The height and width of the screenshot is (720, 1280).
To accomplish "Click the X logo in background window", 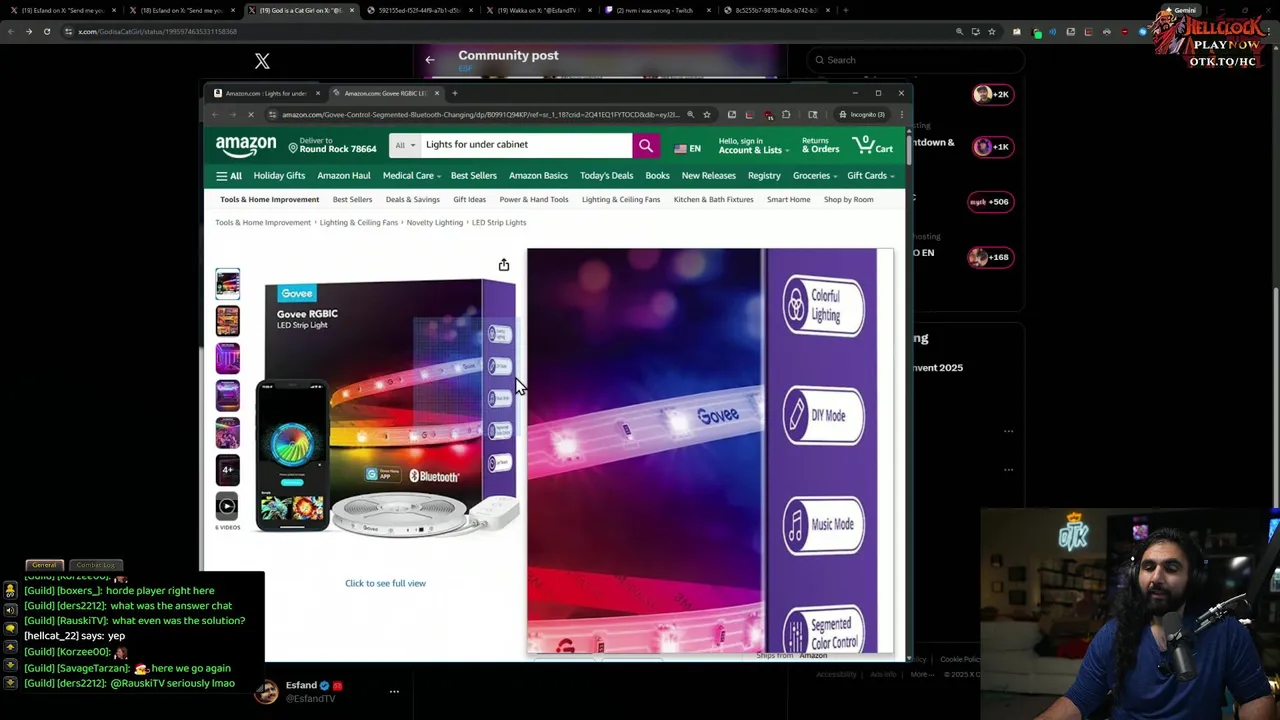I will click(262, 62).
